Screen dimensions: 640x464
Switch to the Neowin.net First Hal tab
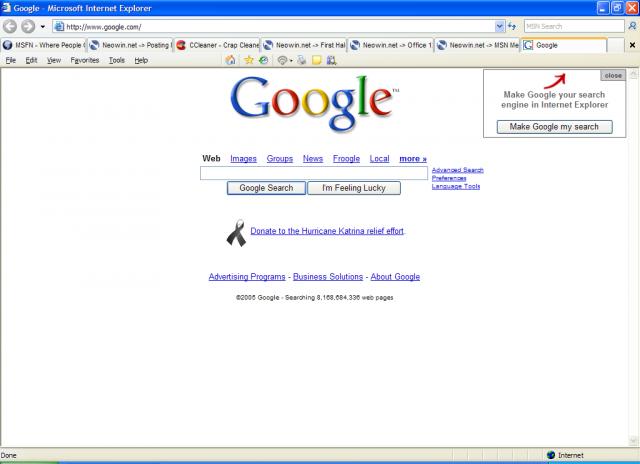[304, 45]
